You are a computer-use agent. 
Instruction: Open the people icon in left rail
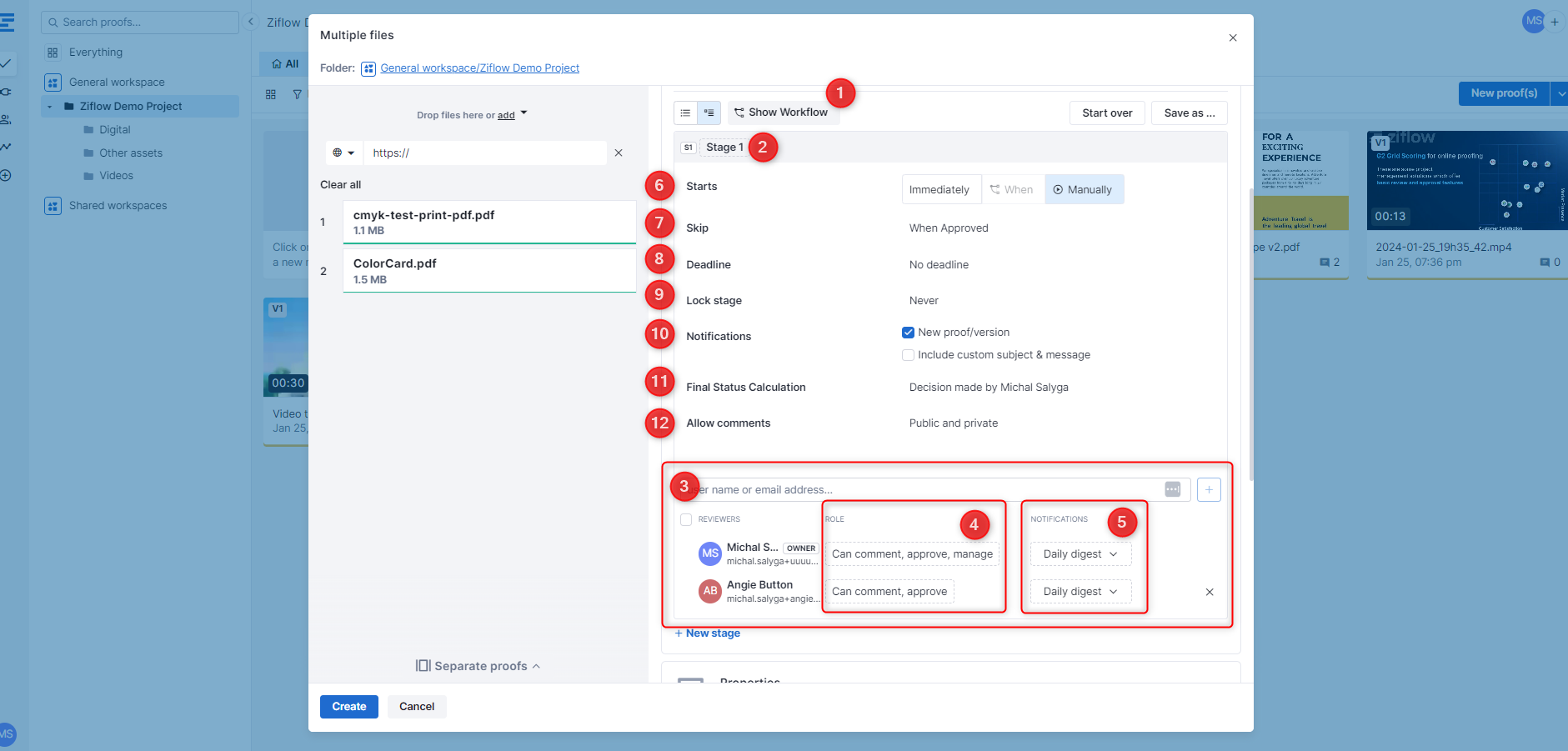click(5, 120)
